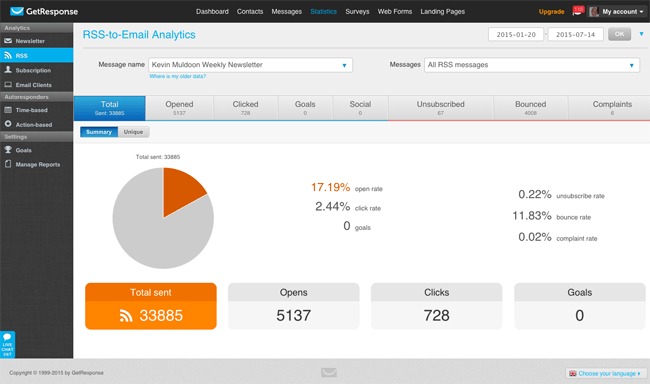Click the Newsletter envelope icon in sidebar
The image size is (650, 384).
coord(8,41)
